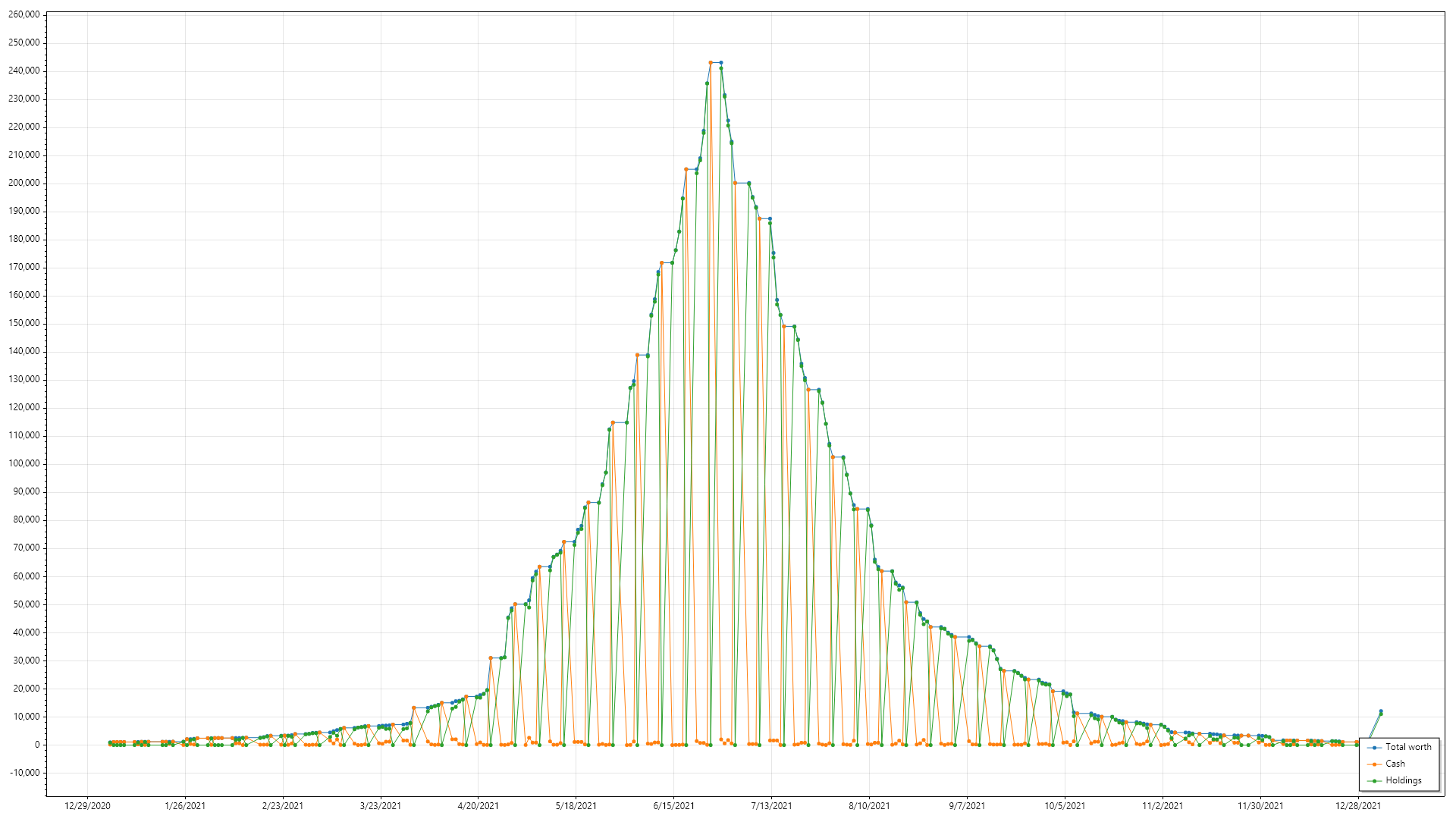
Task: Click the 7/13/2021 x-axis date label
Action: coord(771,806)
